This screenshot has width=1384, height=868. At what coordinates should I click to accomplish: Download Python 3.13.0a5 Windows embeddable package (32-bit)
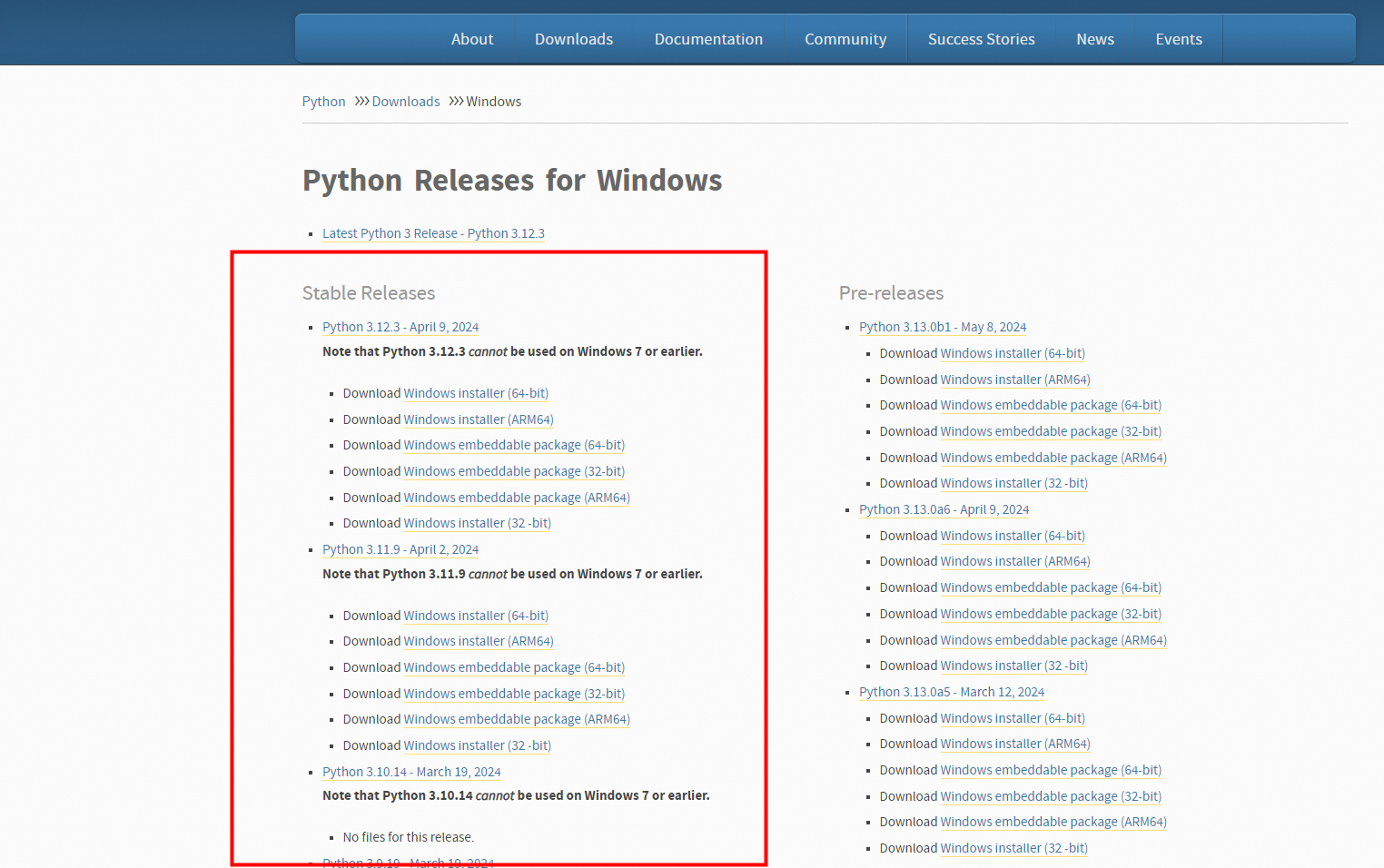1051,796
